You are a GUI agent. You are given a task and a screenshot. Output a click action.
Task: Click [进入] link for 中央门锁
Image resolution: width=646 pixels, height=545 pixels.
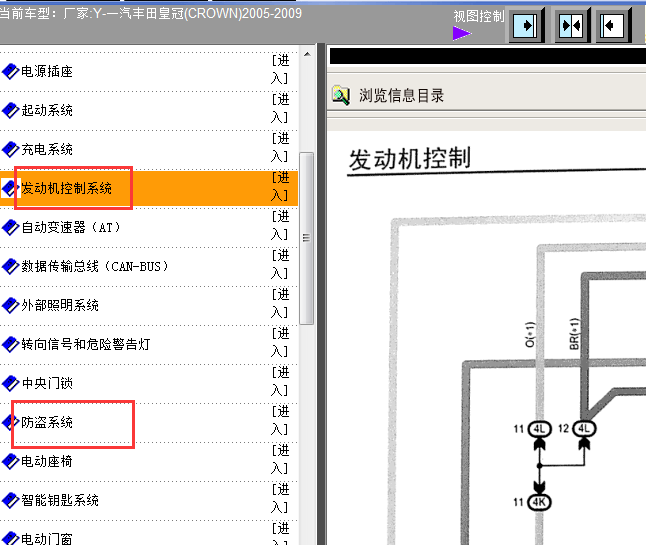(280, 381)
